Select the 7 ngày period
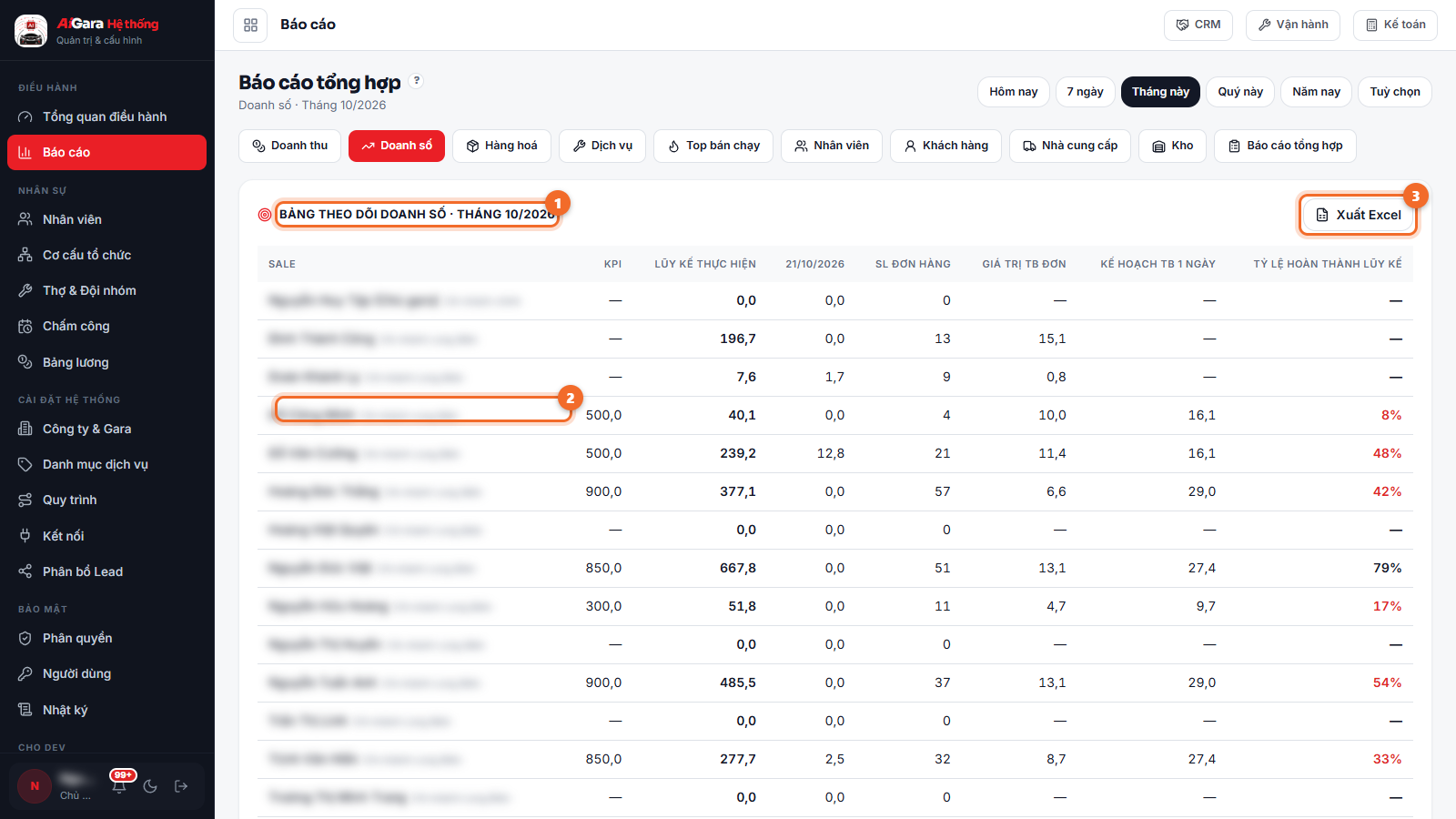This screenshot has height=819, width=1456. pyautogui.click(x=1085, y=92)
